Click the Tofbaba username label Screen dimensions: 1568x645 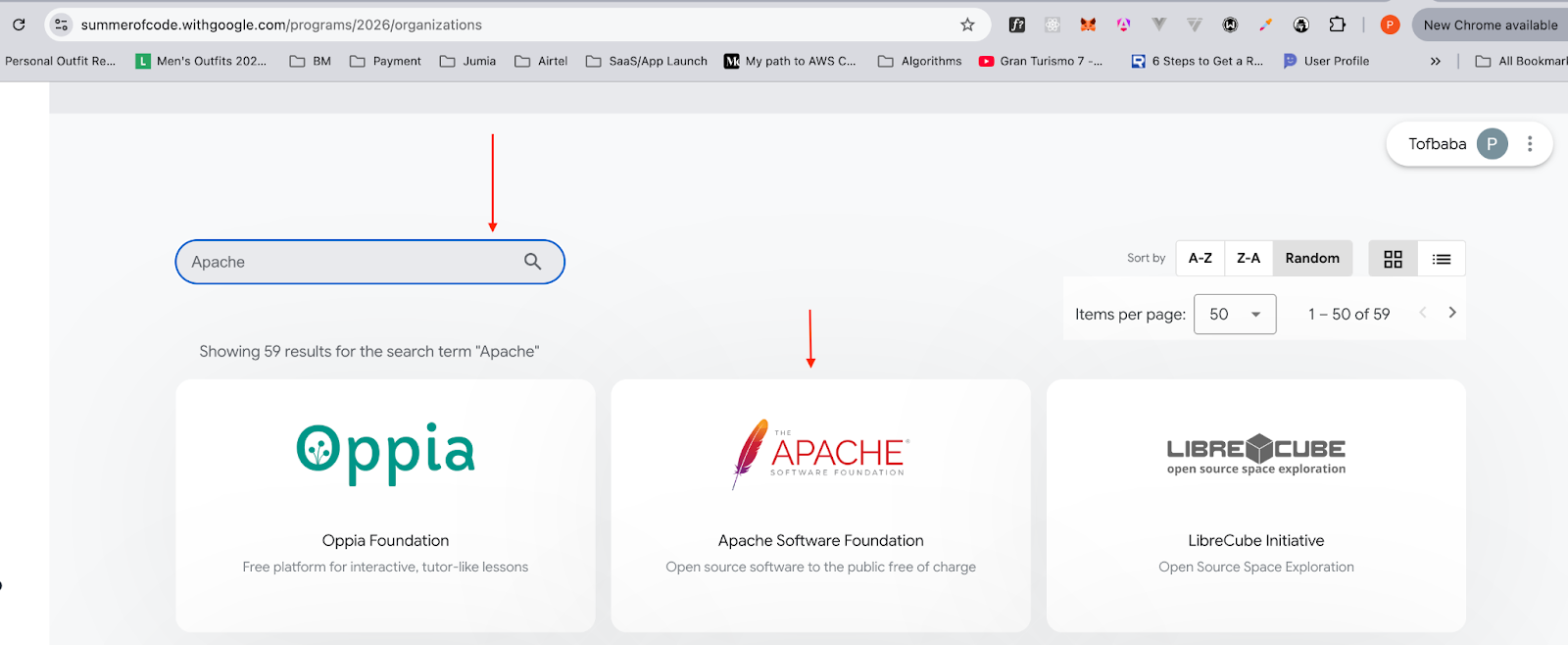[1438, 144]
